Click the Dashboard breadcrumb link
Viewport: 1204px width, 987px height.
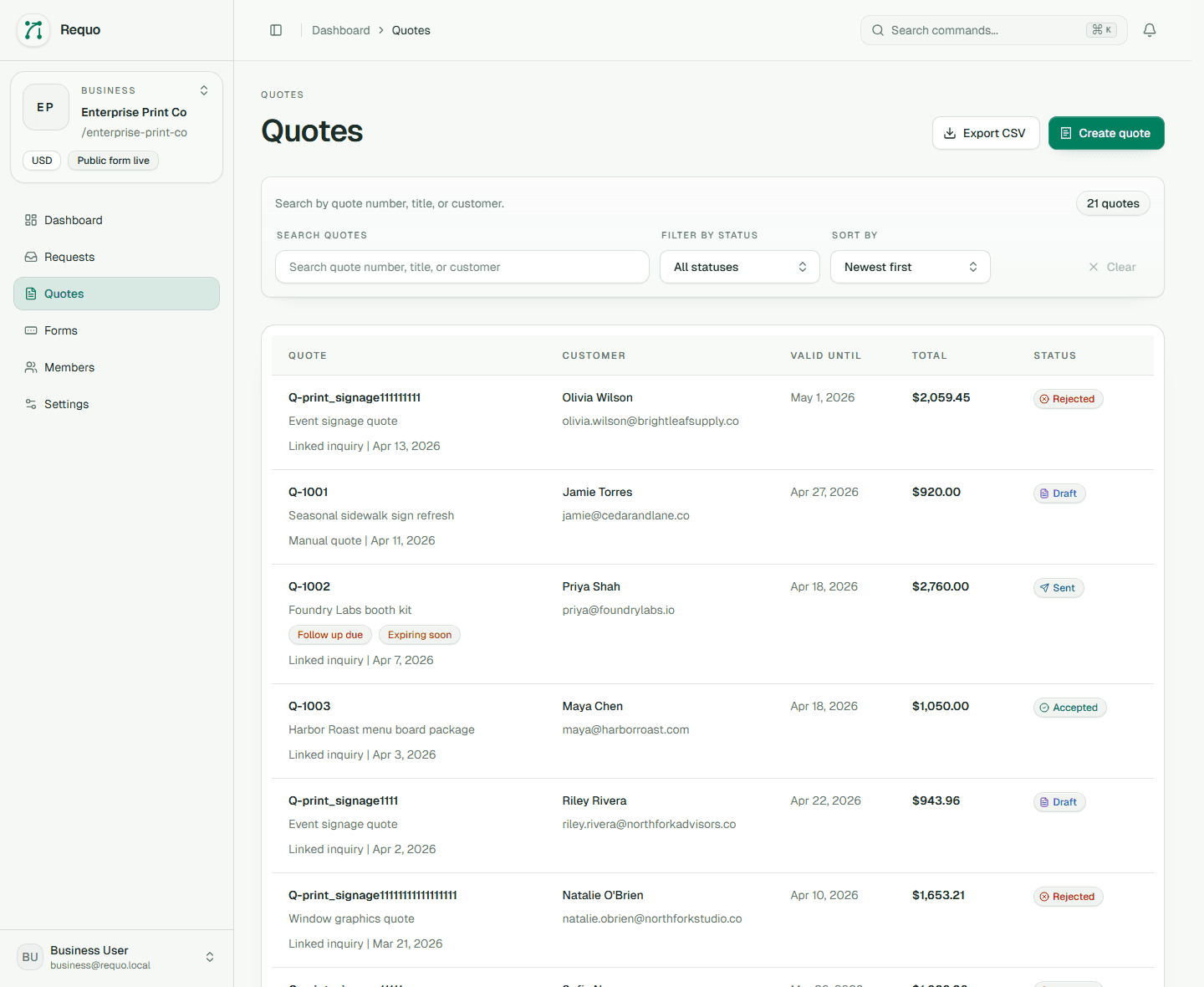pos(340,29)
